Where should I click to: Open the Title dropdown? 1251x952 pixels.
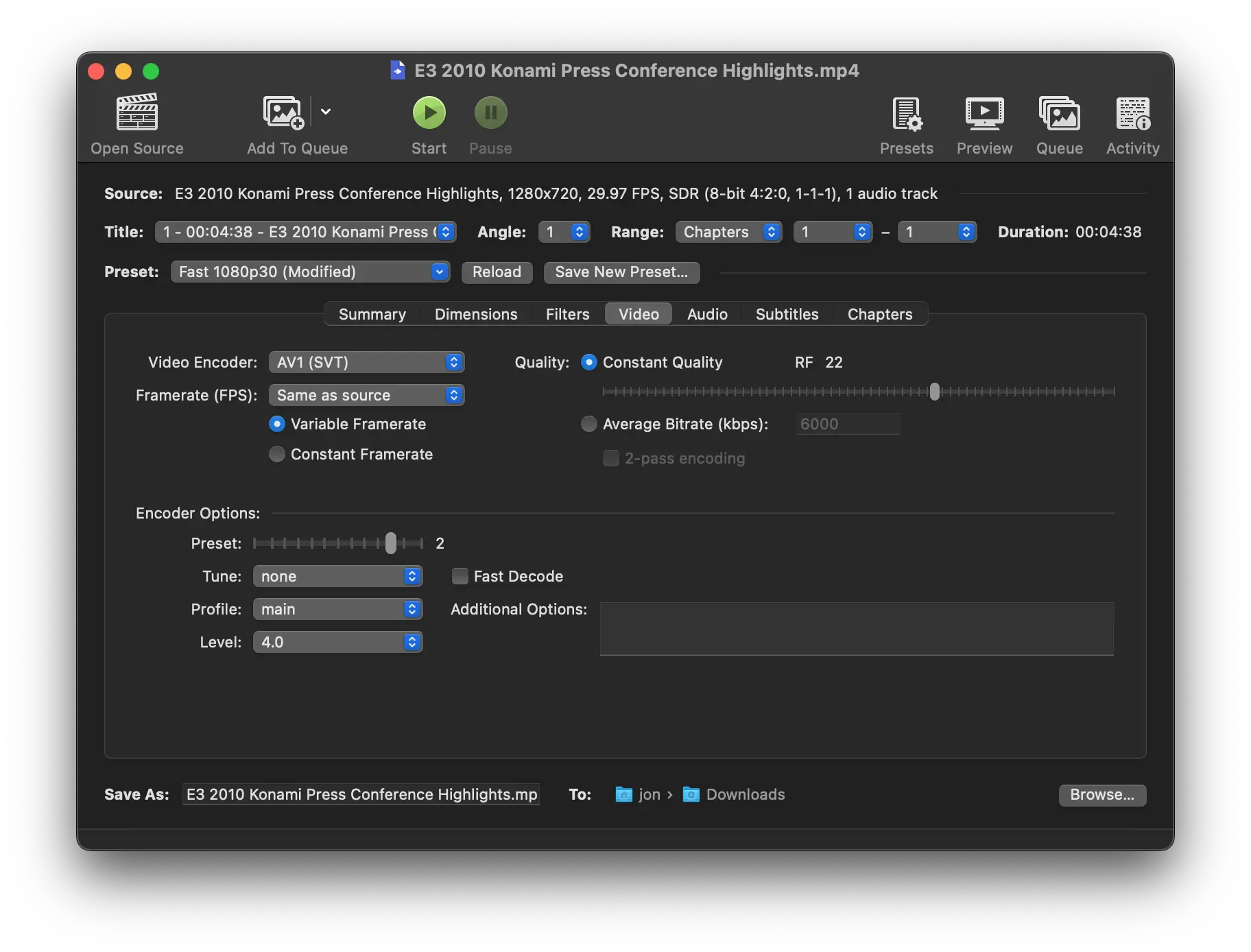305,232
